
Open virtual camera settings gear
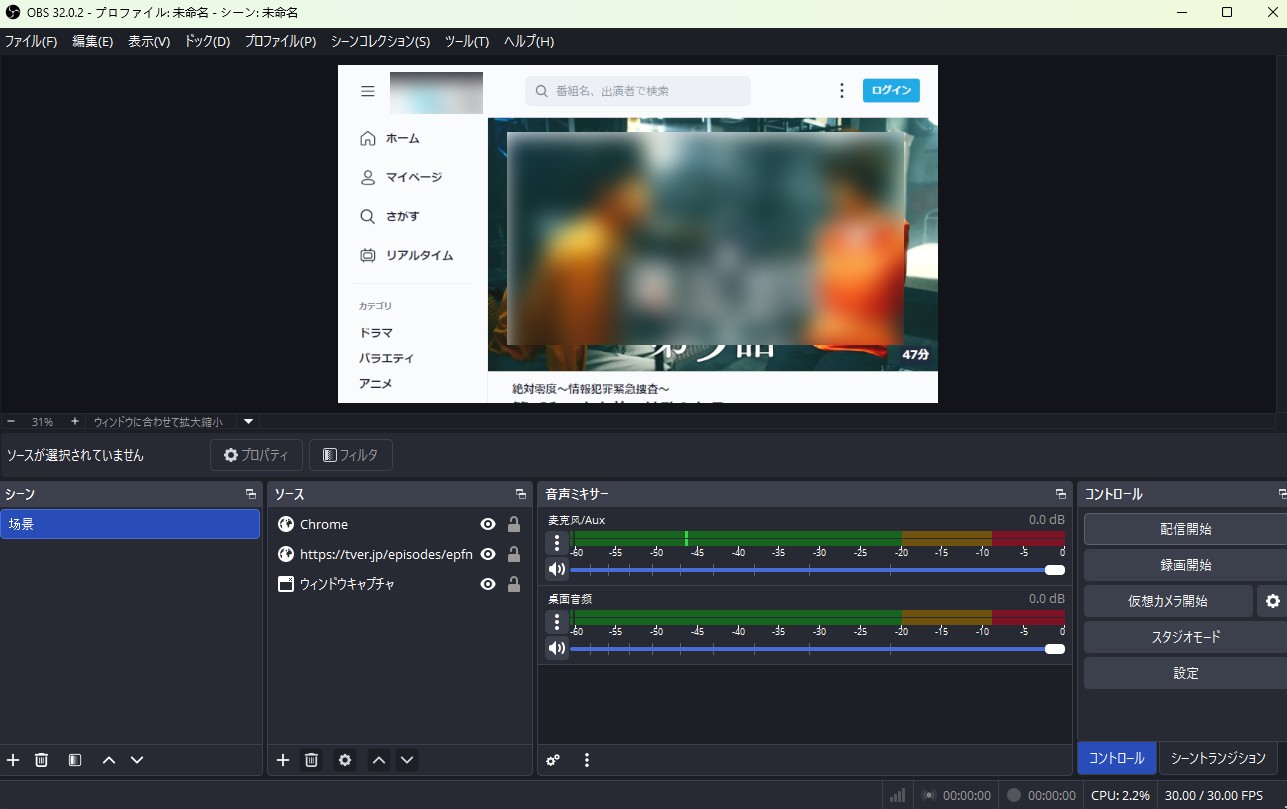click(1272, 601)
